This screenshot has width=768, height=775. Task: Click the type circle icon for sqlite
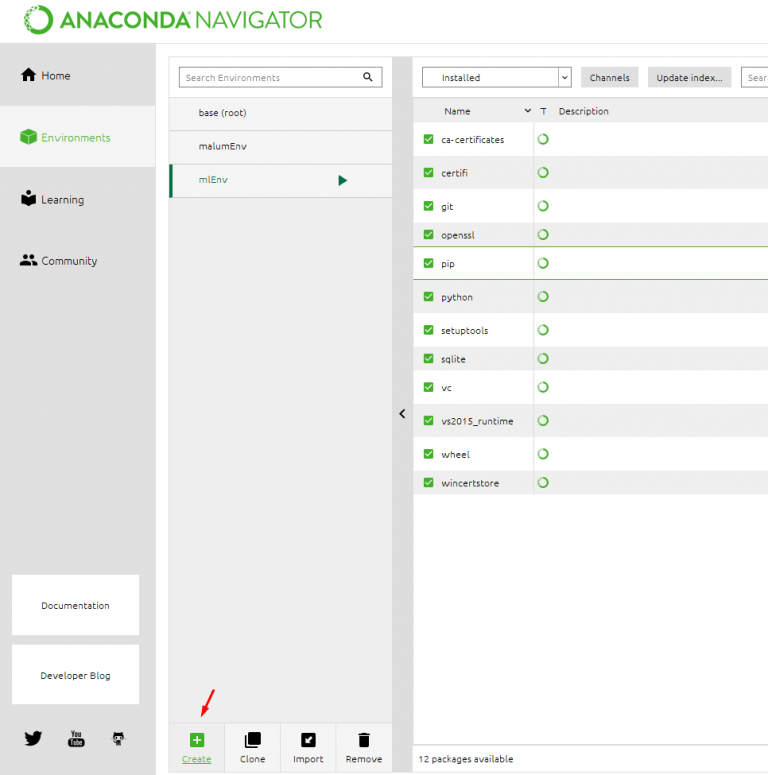543,359
